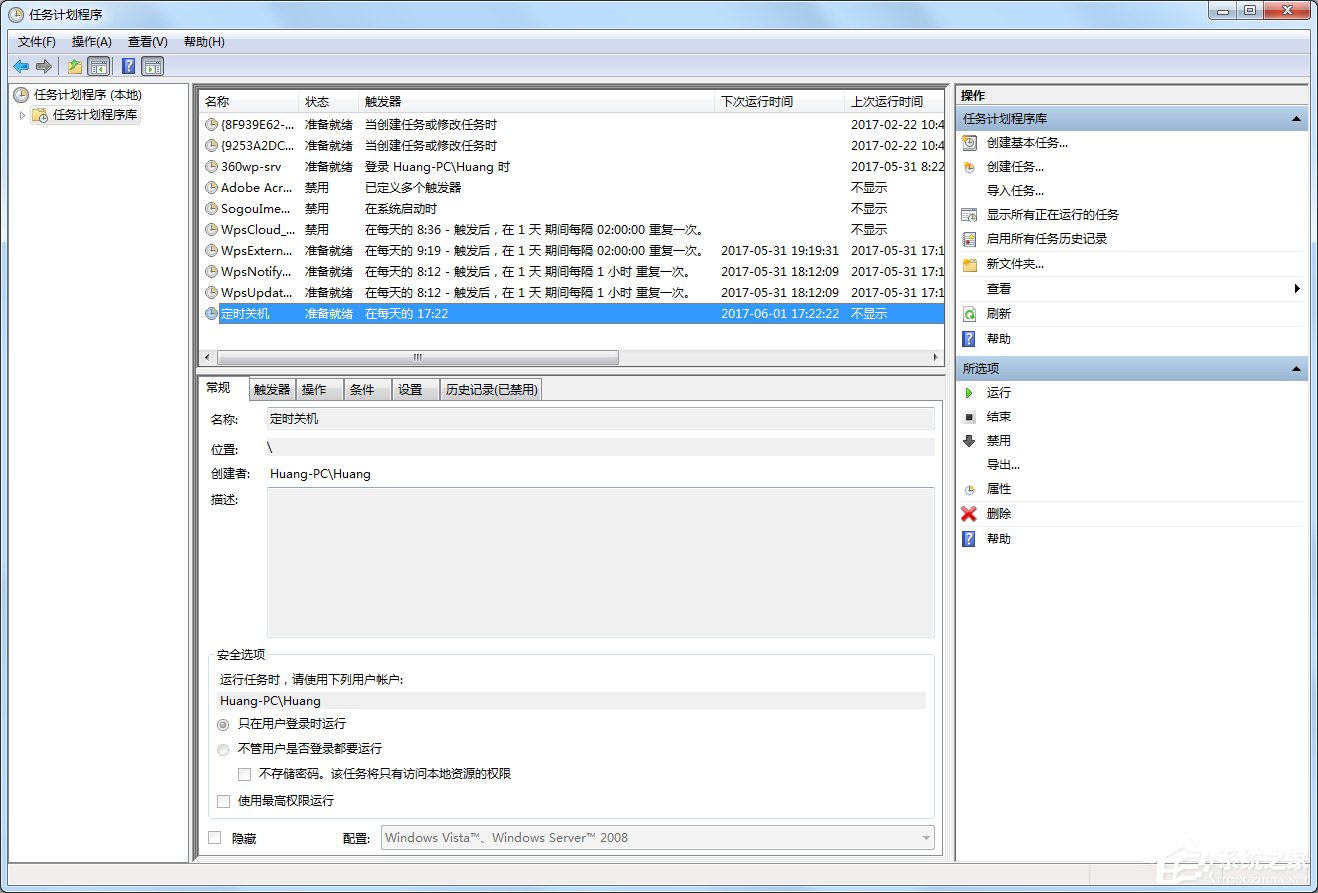1318x893 pixels.
Task: Select 不管用户是否登录都要运行 option
Action: coord(224,748)
